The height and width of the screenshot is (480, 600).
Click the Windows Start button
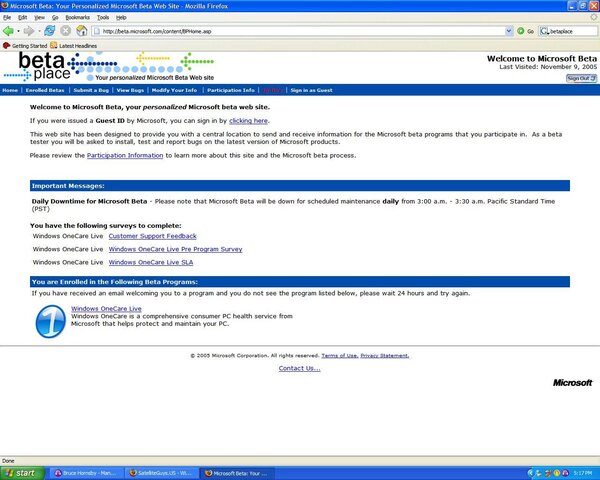[x=21, y=473]
